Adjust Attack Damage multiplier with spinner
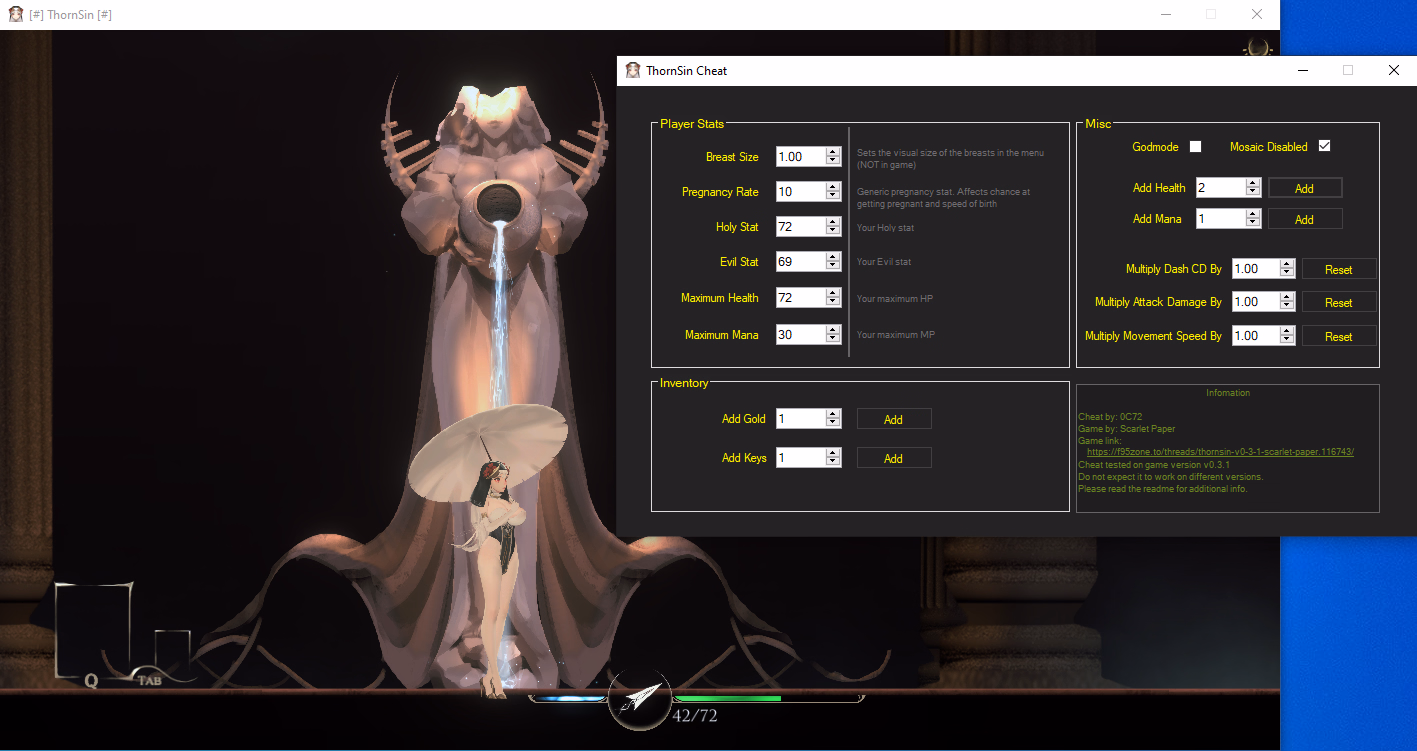The image size is (1417, 751). 1288,302
